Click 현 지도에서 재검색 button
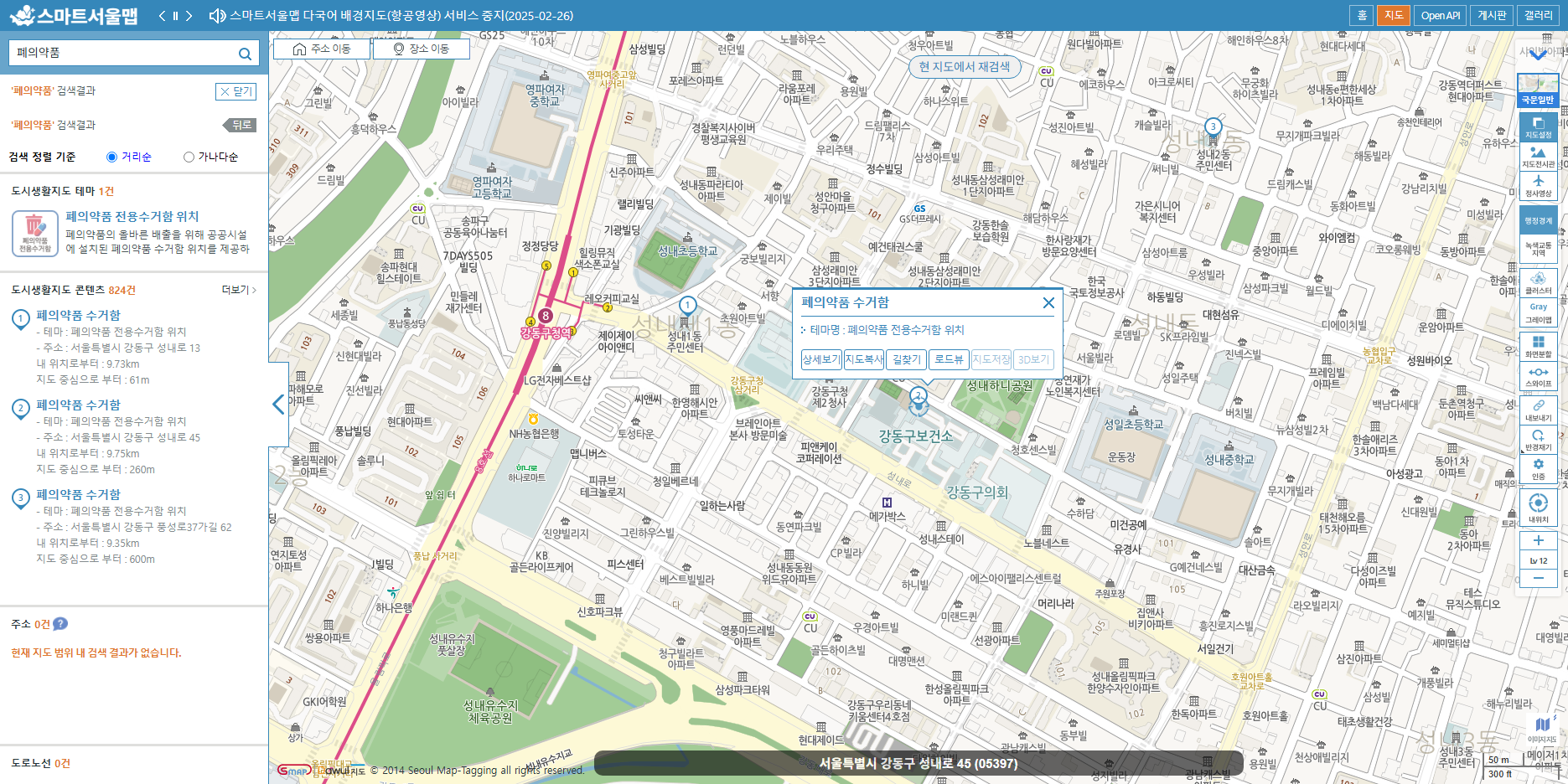This screenshot has height=784, width=1568. [965, 67]
